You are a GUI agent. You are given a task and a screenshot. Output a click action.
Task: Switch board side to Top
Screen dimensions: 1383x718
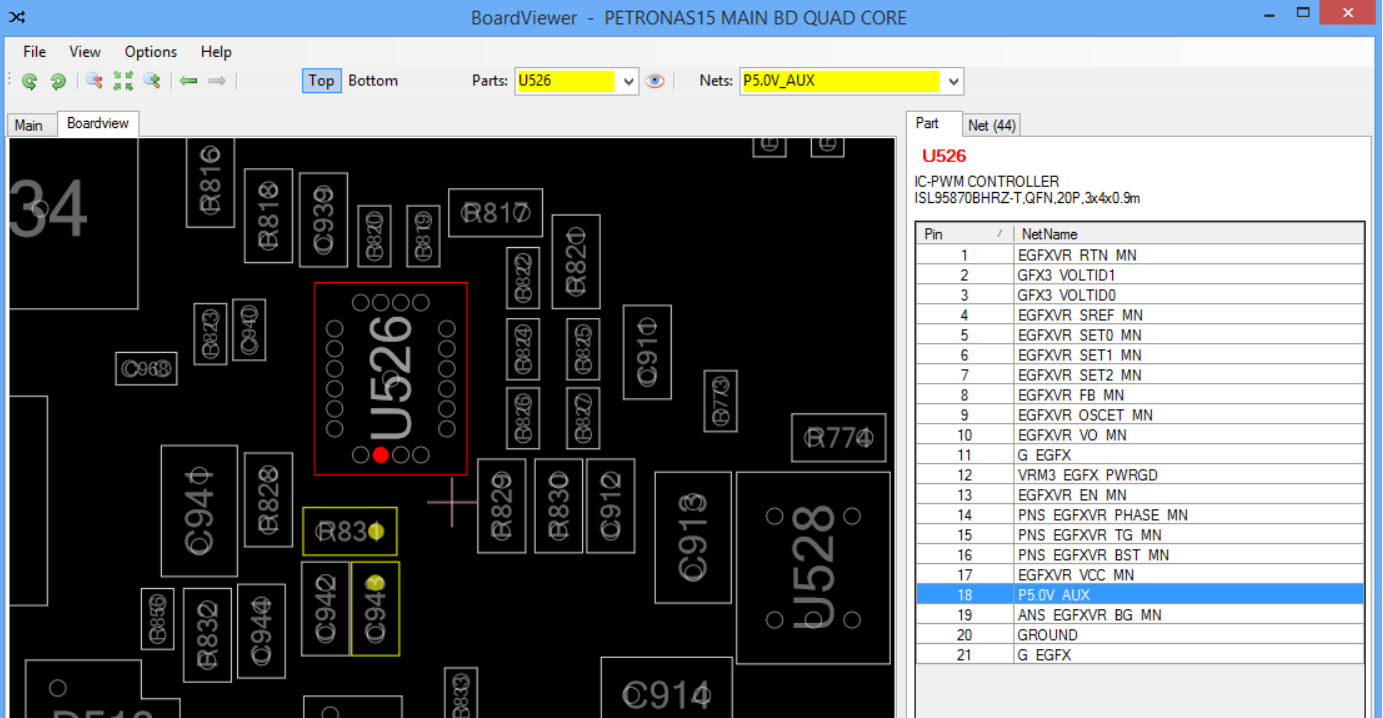click(322, 81)
